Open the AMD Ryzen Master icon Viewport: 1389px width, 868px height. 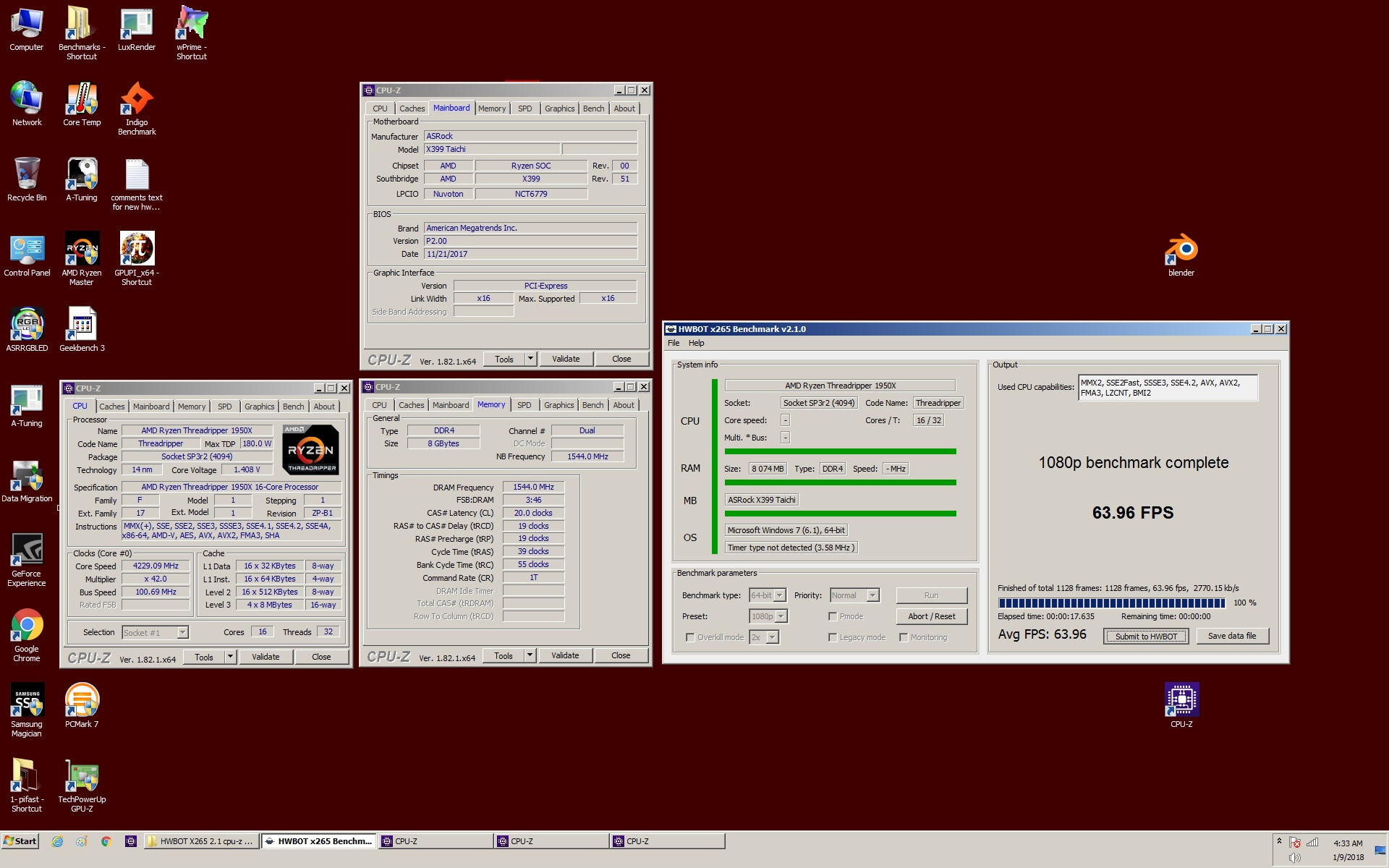(x=82, y=258)
